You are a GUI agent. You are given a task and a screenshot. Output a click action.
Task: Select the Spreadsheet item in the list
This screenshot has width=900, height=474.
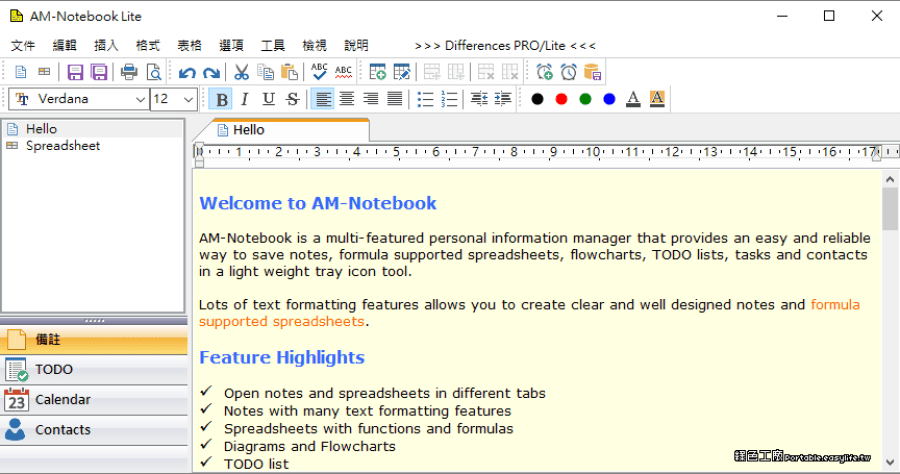(x=92, y=146)
